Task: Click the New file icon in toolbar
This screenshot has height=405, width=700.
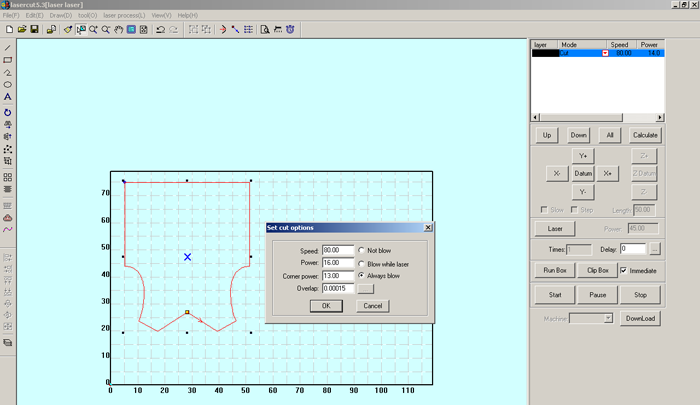Action: (x=9, y=29)
